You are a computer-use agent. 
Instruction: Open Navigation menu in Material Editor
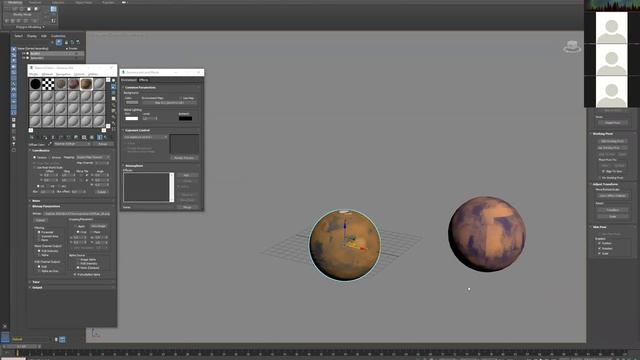click(x=63, y=74)
